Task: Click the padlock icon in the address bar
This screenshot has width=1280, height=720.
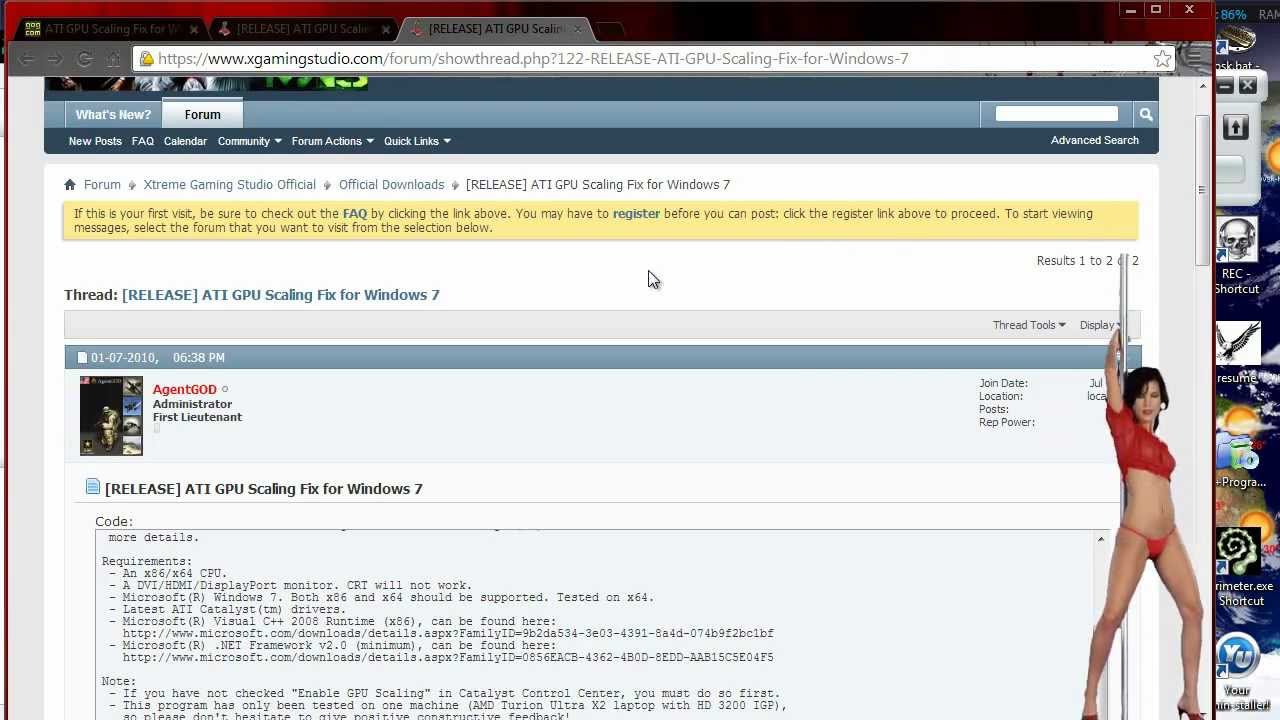Action: point(147,59)
